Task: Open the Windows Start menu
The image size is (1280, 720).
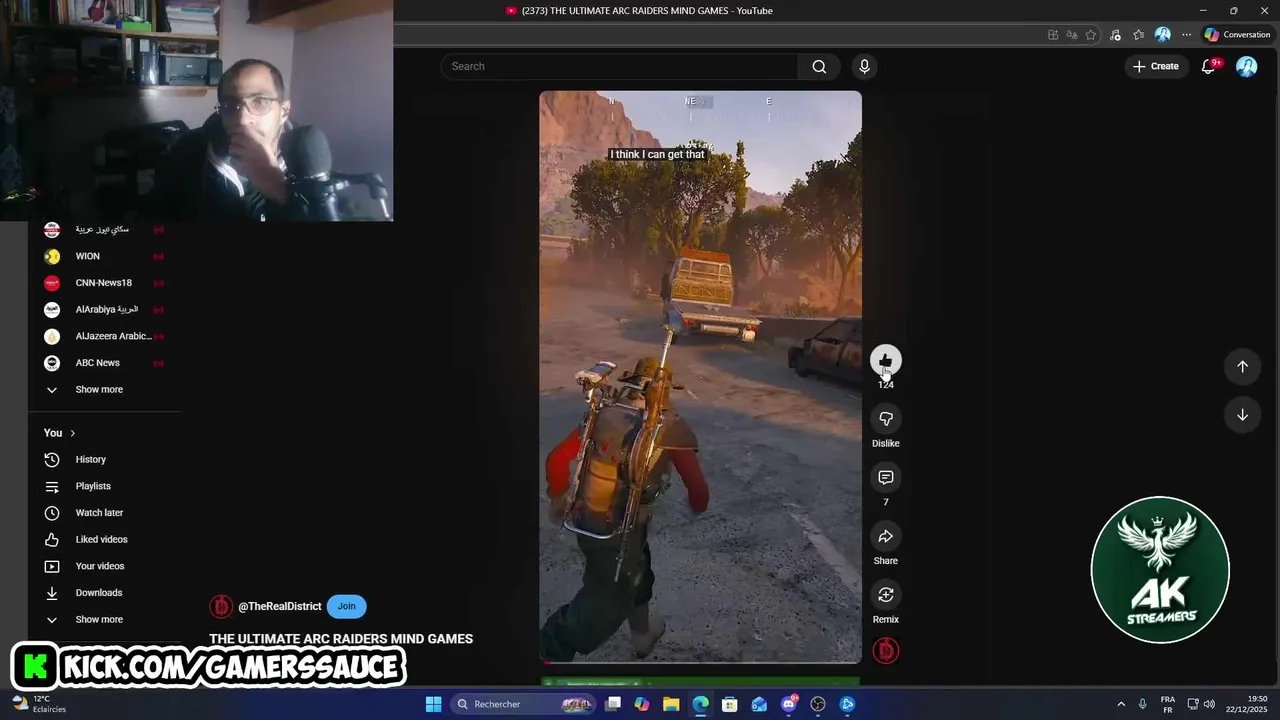Action: point(433,704)
